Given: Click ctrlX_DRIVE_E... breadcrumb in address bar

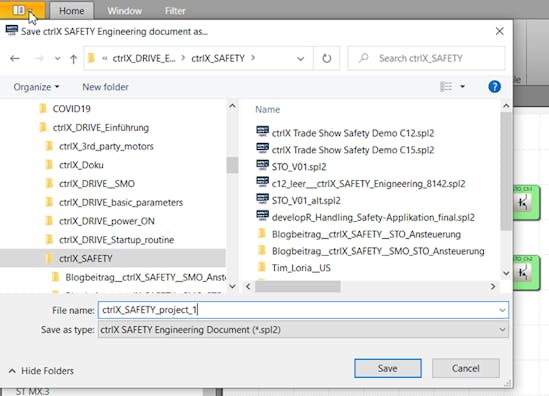Looking at the screenshot, I should (144, 58).
